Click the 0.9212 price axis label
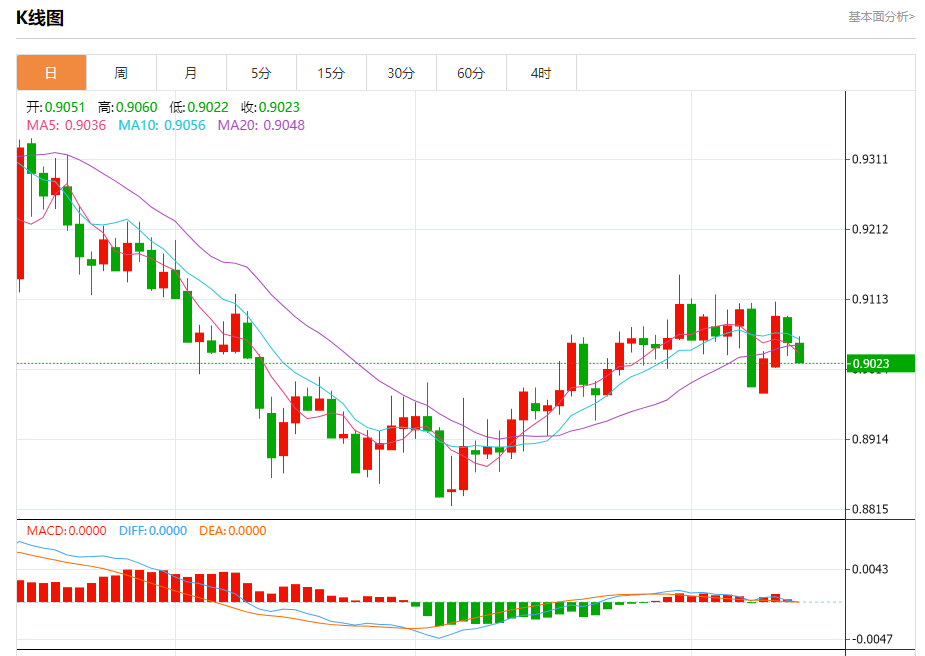This screenshot has height=656, width=925. [870, 229]
